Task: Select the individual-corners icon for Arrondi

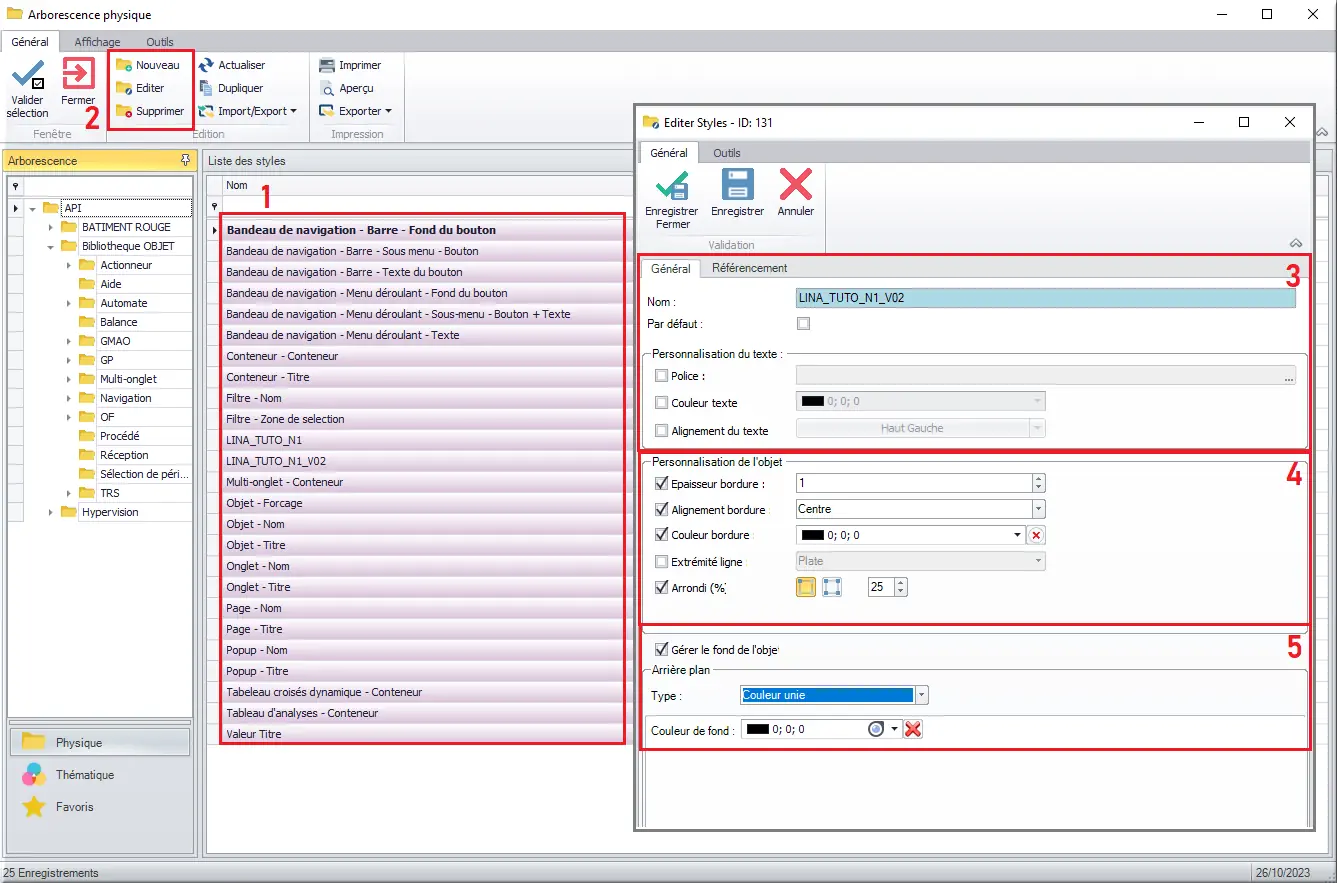Action: tap(832, 587)
